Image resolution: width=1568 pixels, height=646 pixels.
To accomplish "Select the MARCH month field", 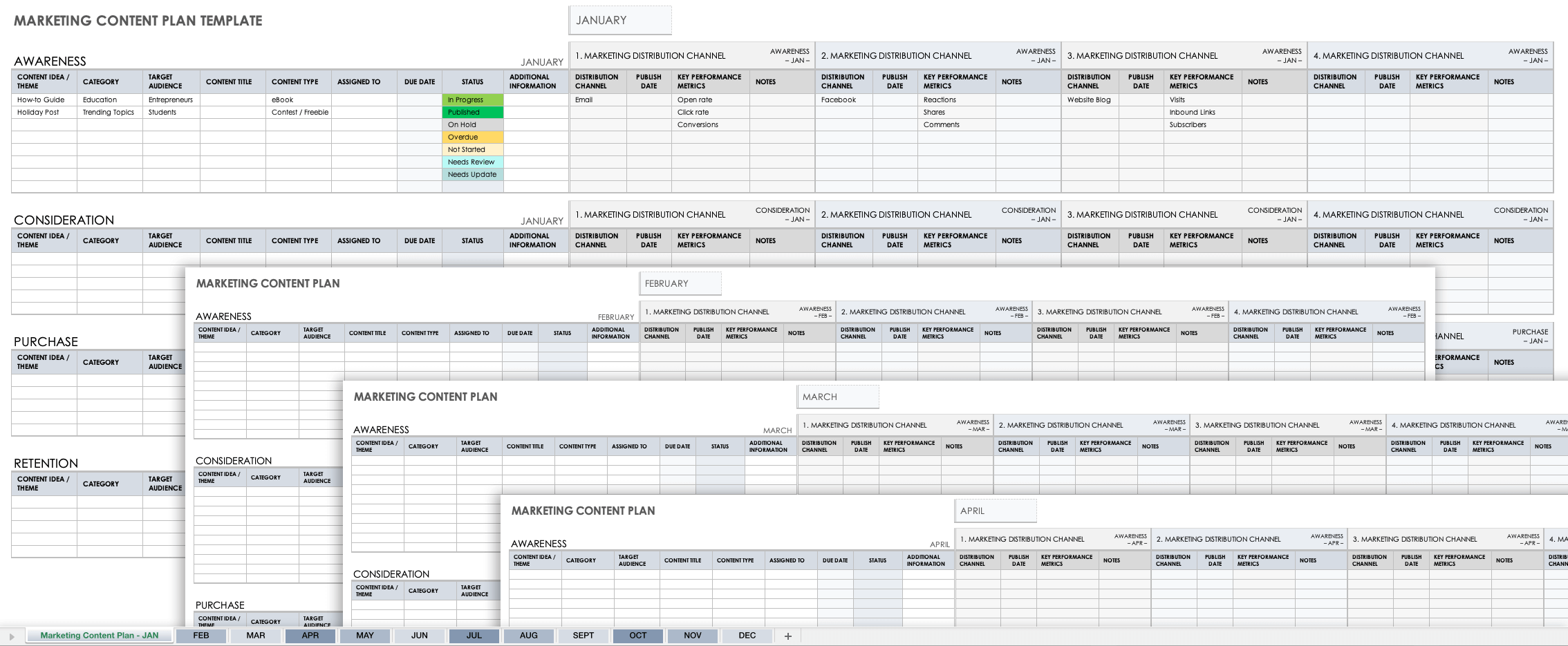I will coord(838,397).
